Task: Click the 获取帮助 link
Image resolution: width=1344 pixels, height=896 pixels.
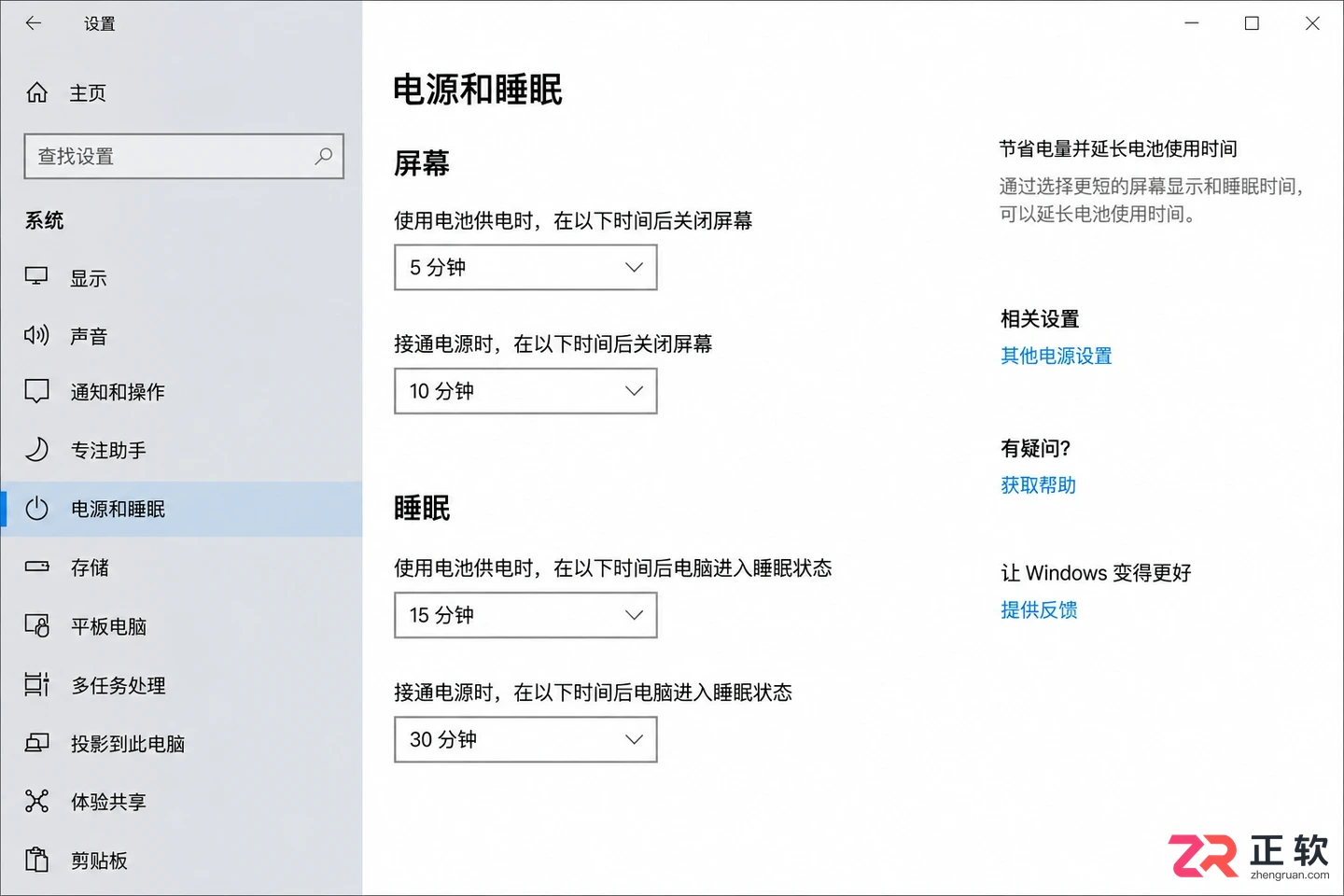Action: coord(1038,485)
